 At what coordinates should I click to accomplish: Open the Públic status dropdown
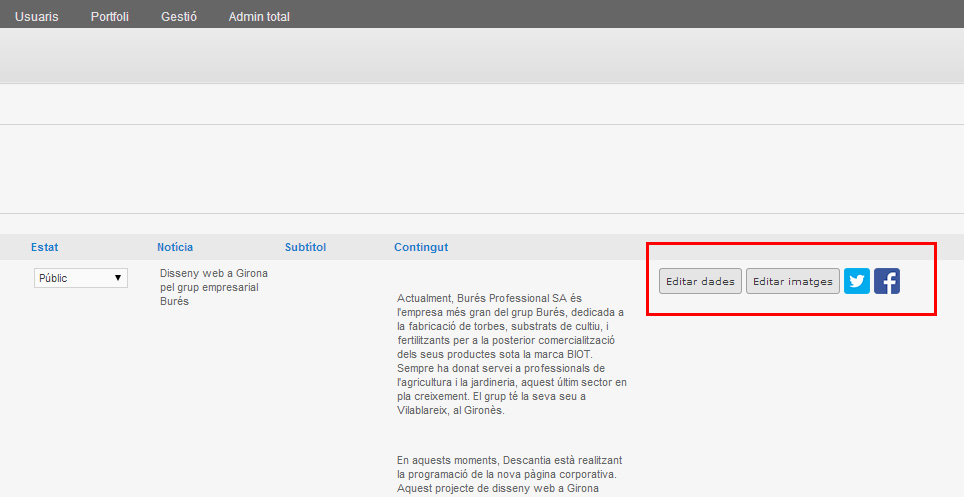pyautogui.click(x=81, y=278)
